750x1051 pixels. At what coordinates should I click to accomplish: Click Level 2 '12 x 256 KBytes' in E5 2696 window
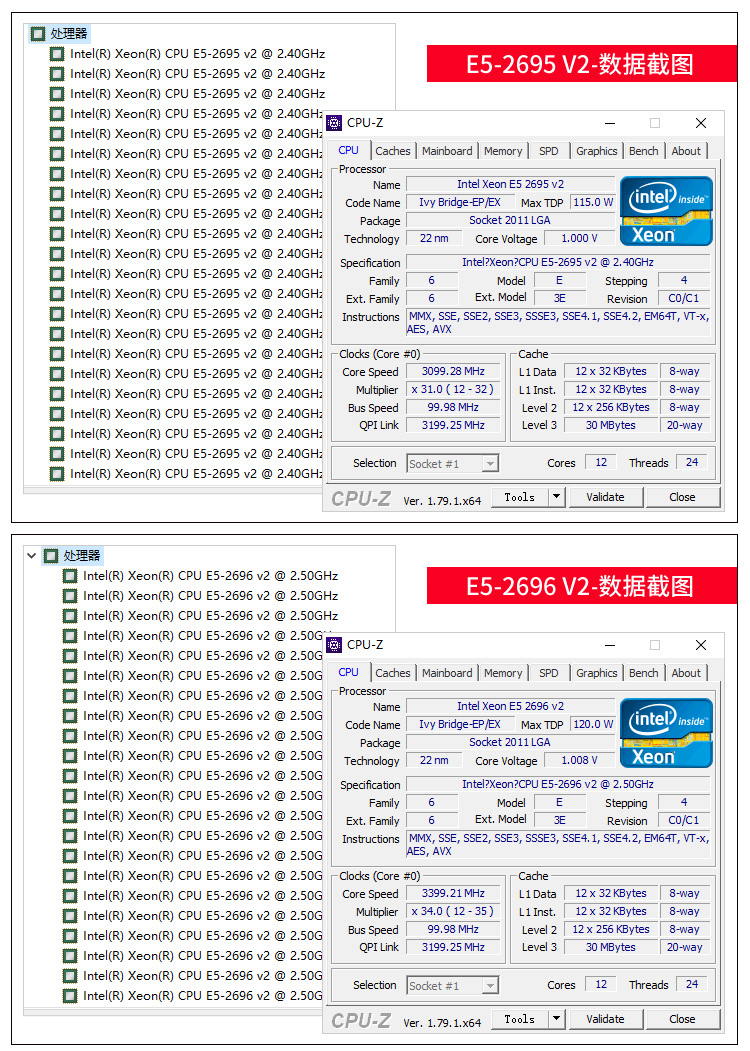coord(611,930)
